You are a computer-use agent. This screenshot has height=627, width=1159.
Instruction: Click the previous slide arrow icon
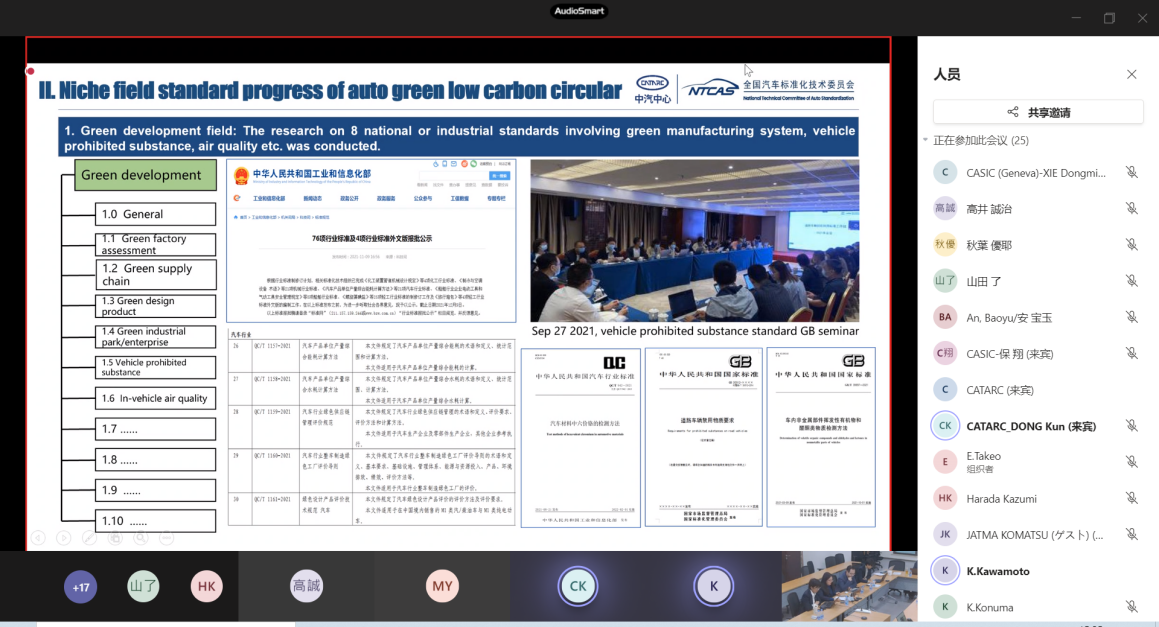pos(38,537)
